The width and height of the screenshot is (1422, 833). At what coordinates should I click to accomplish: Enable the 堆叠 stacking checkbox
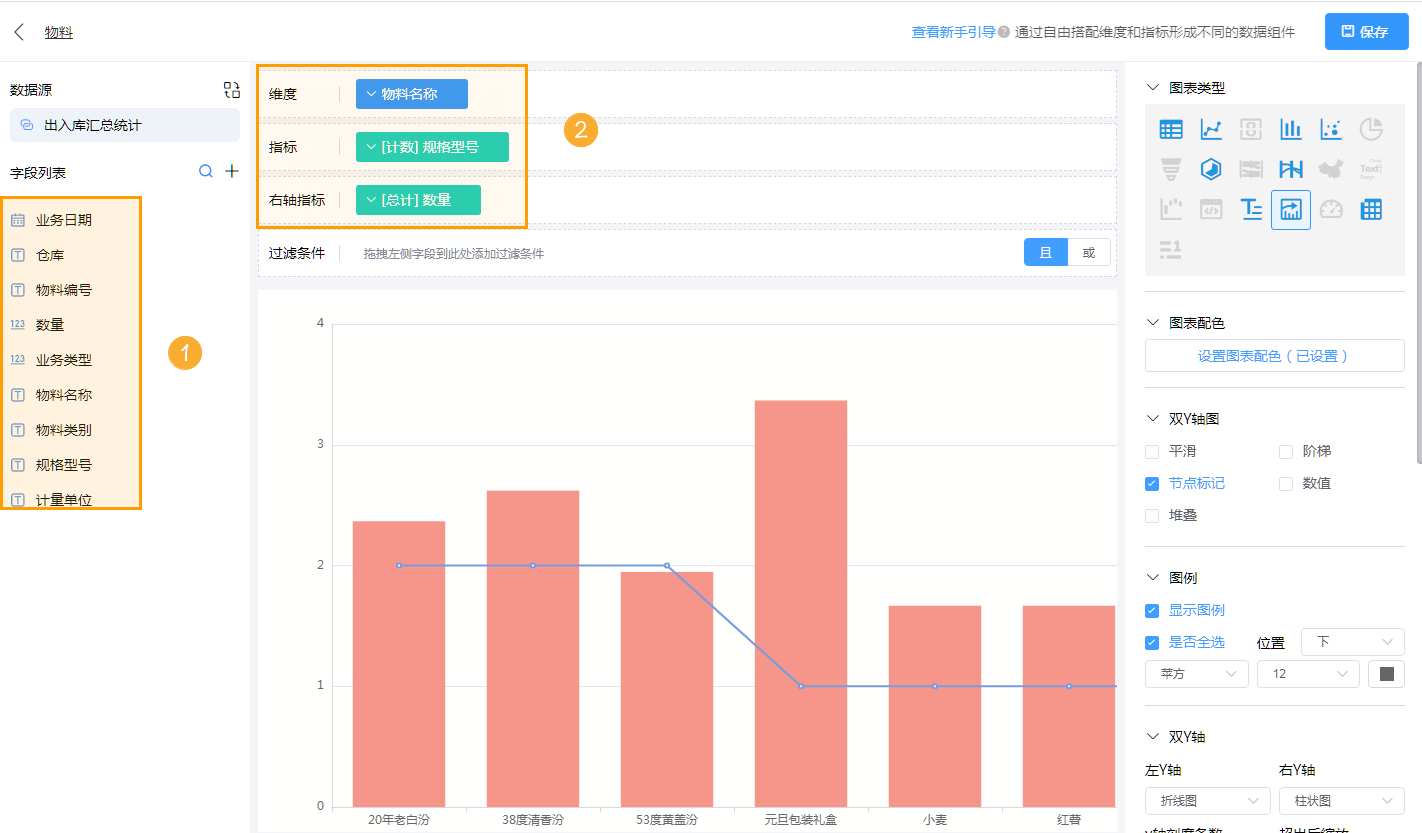(x=1151, y=515)
